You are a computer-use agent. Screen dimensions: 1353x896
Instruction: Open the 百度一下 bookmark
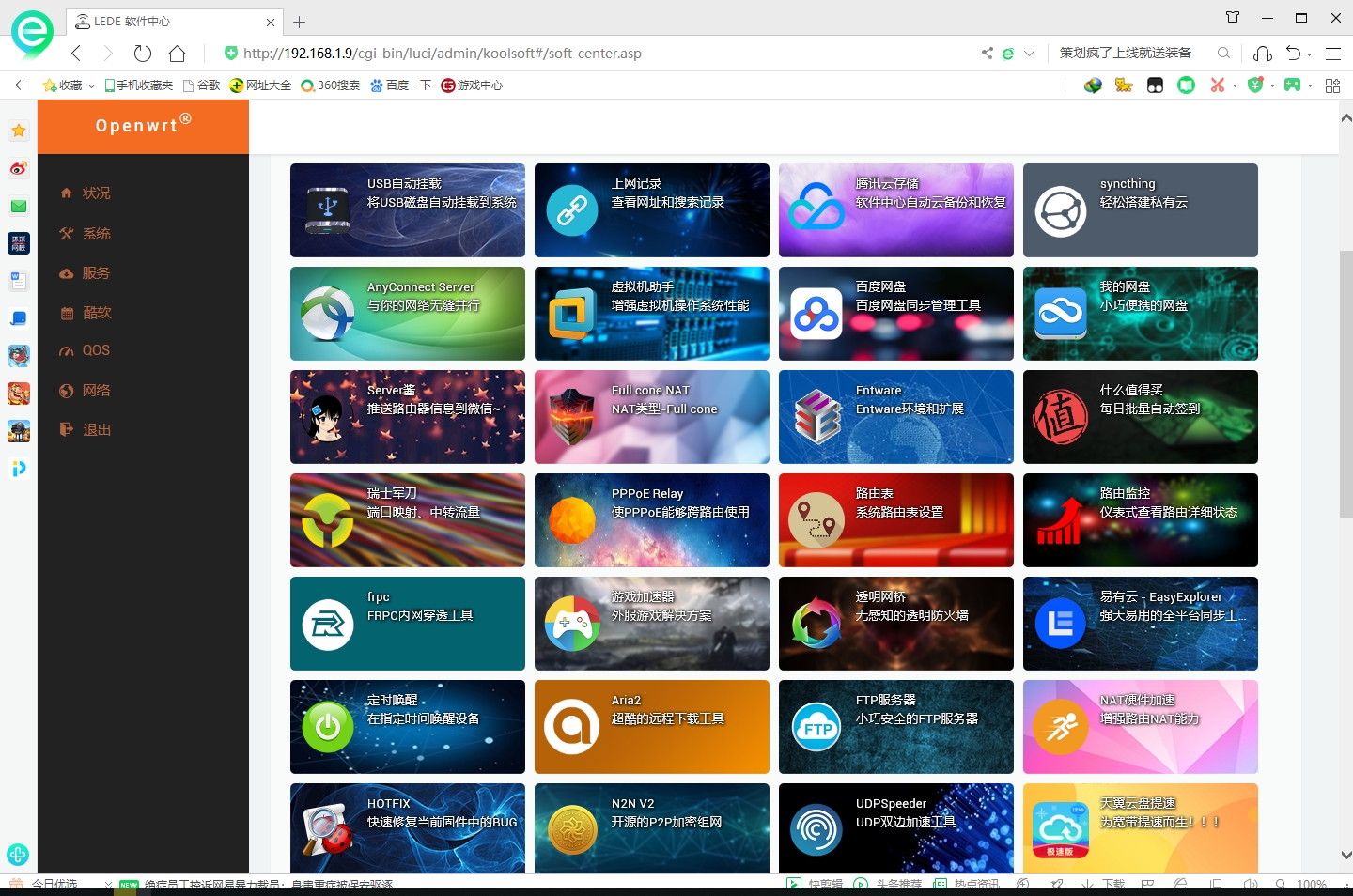tap(401, 85)
